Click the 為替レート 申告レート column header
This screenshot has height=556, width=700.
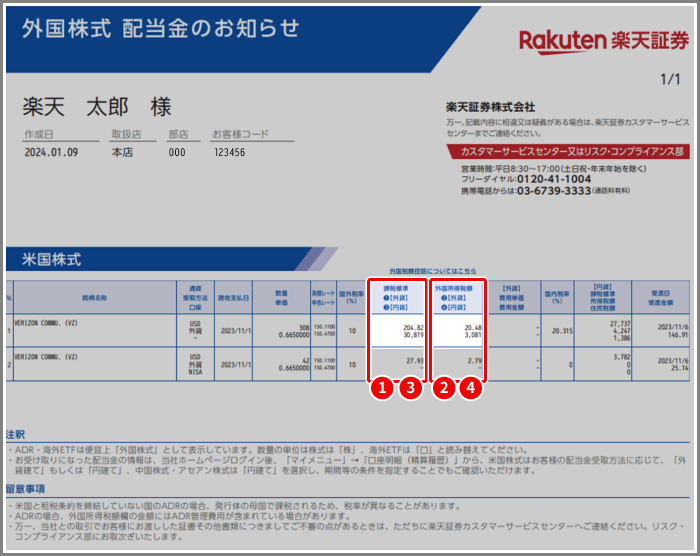[323, 298]
